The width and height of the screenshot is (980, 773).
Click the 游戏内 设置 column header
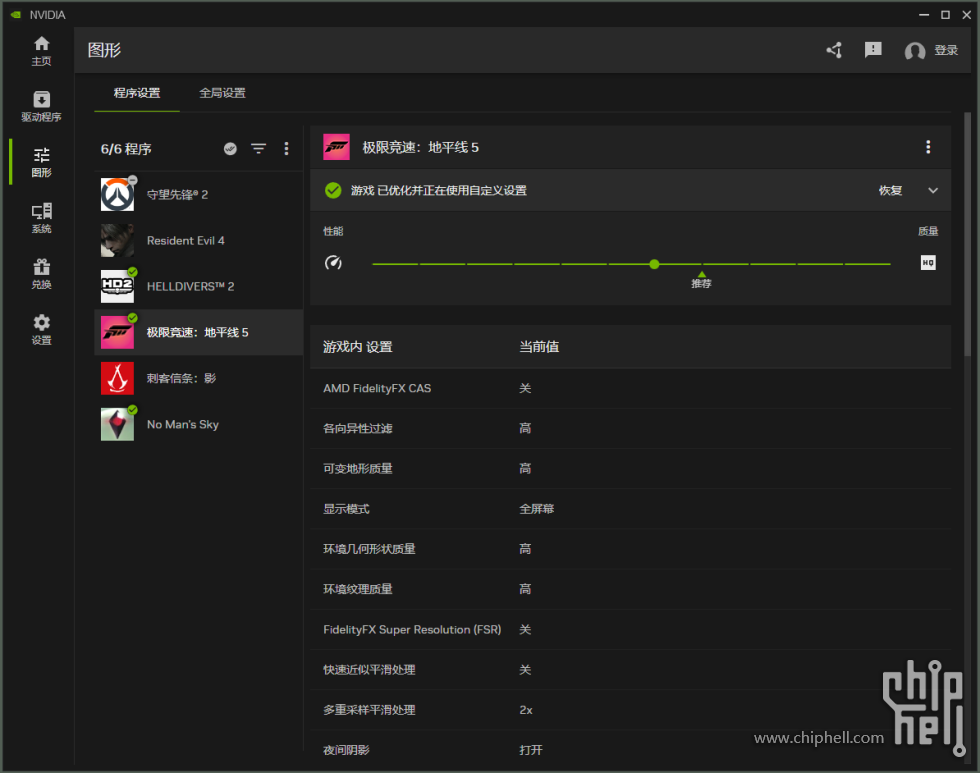[358, 347]
